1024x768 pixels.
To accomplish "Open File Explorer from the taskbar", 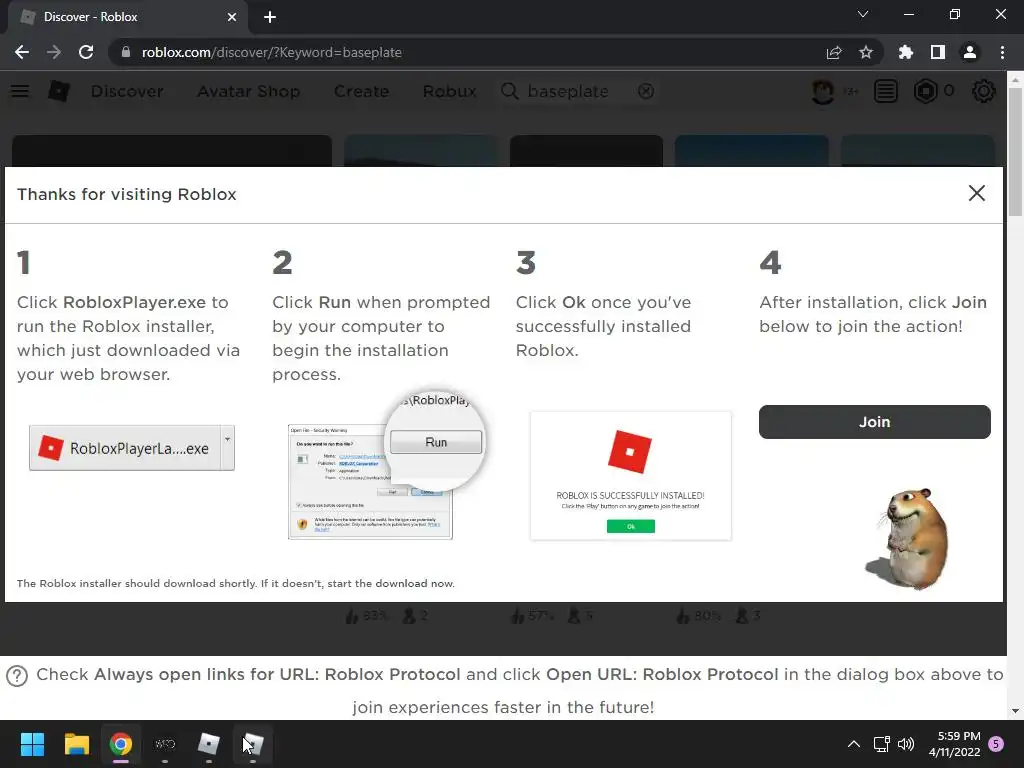I will pos(76,744).
